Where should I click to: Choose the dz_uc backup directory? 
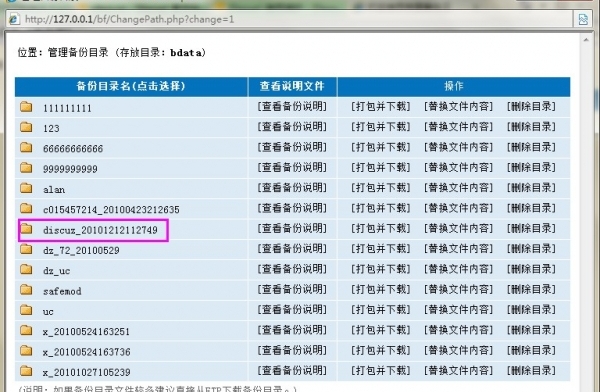57,271
